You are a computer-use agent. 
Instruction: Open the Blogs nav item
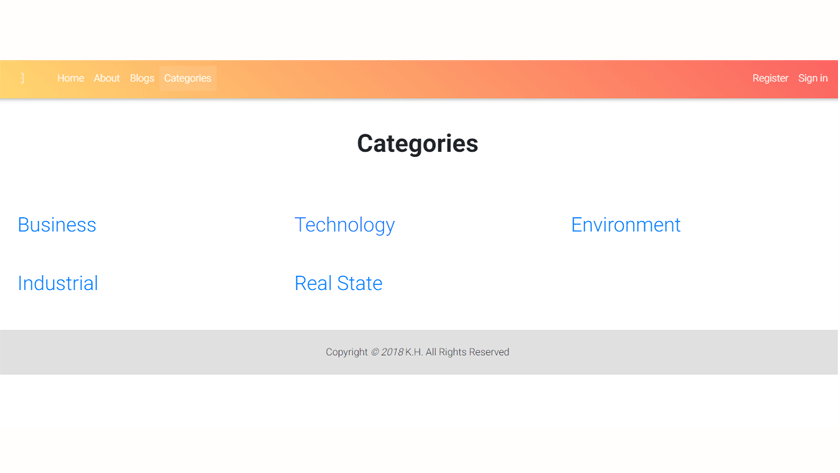[x=142, y=78]
